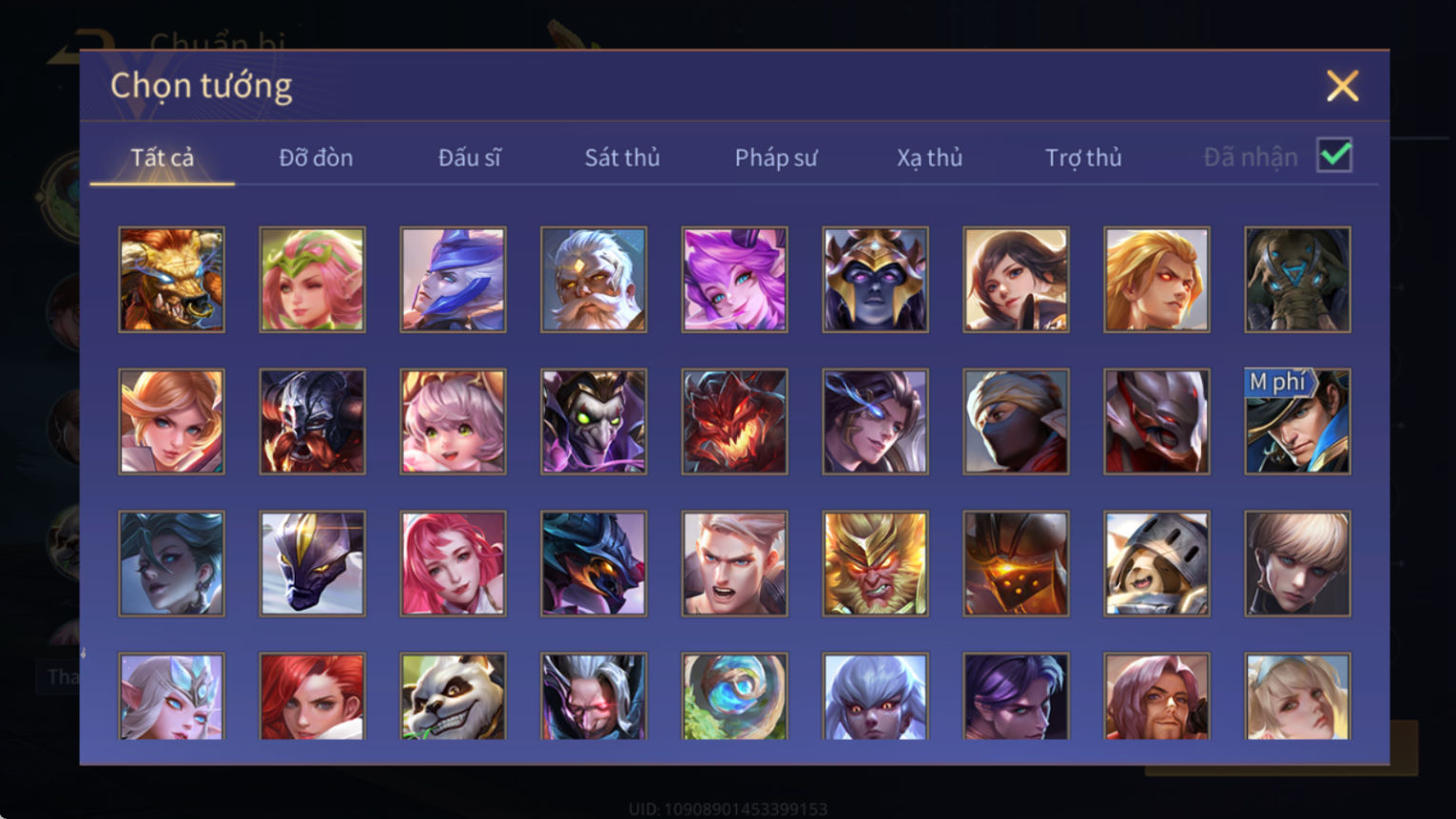Switch to the Đỡ đòn tab

316,157
